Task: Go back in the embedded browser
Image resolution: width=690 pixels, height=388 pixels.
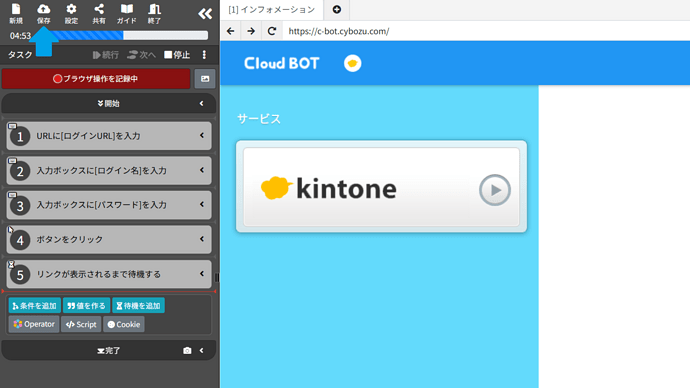Action: 231,31
